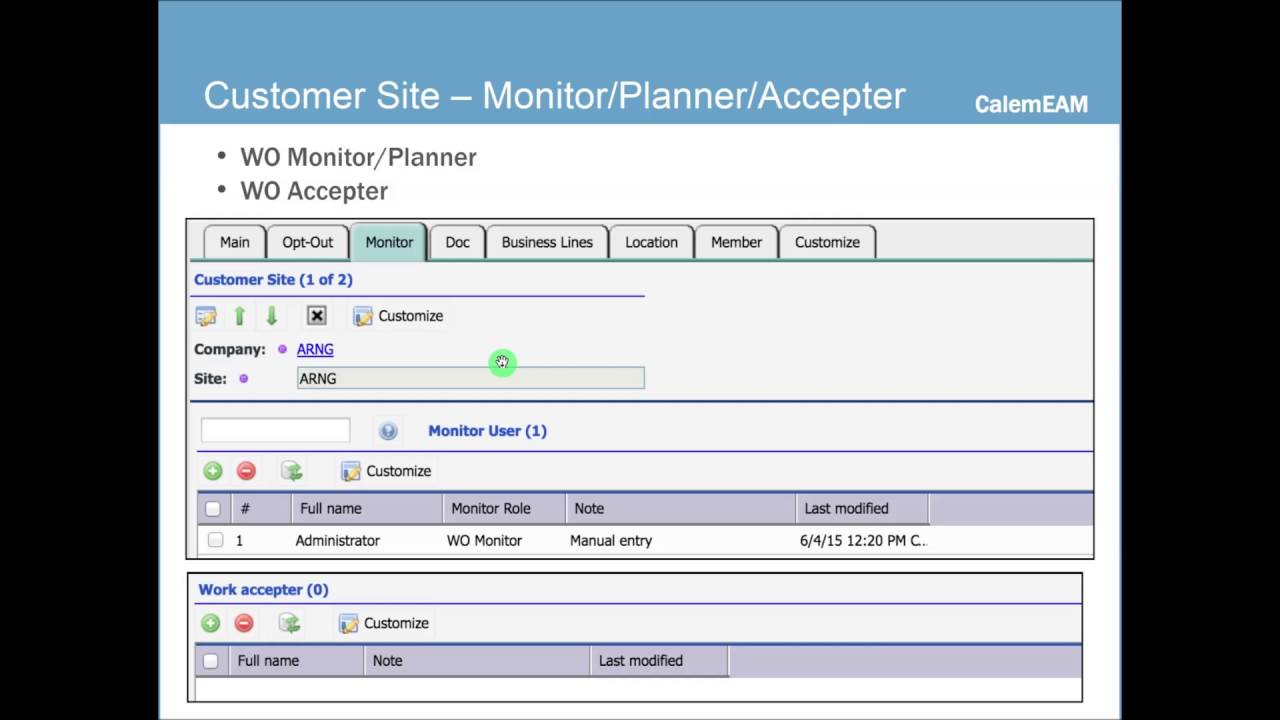1280x720 pixels.
Task: Click the 6/4/15 12:20 PM modified cell
Action: 863,540
